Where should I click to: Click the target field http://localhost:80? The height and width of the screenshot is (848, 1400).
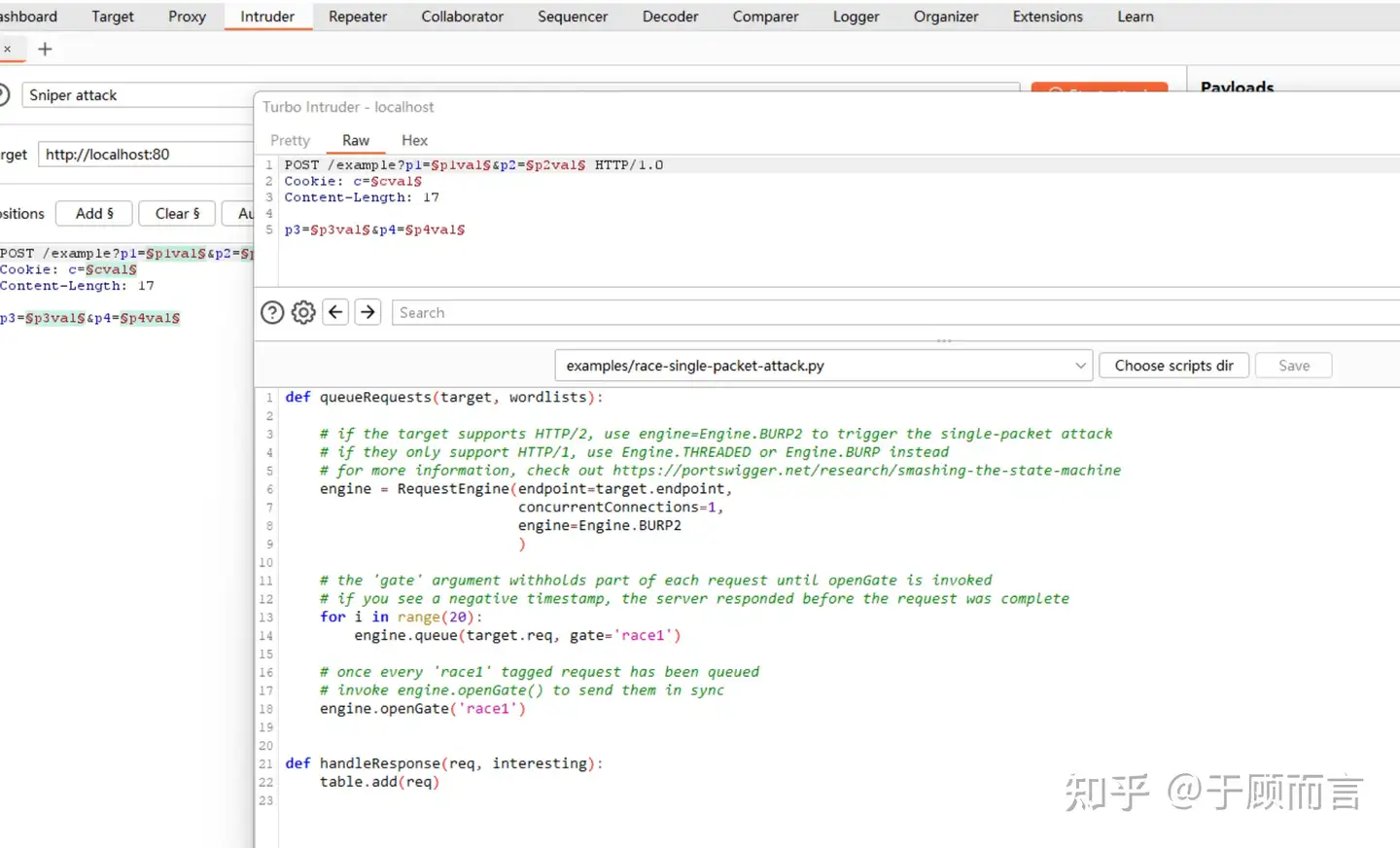(x=146, y=154)
